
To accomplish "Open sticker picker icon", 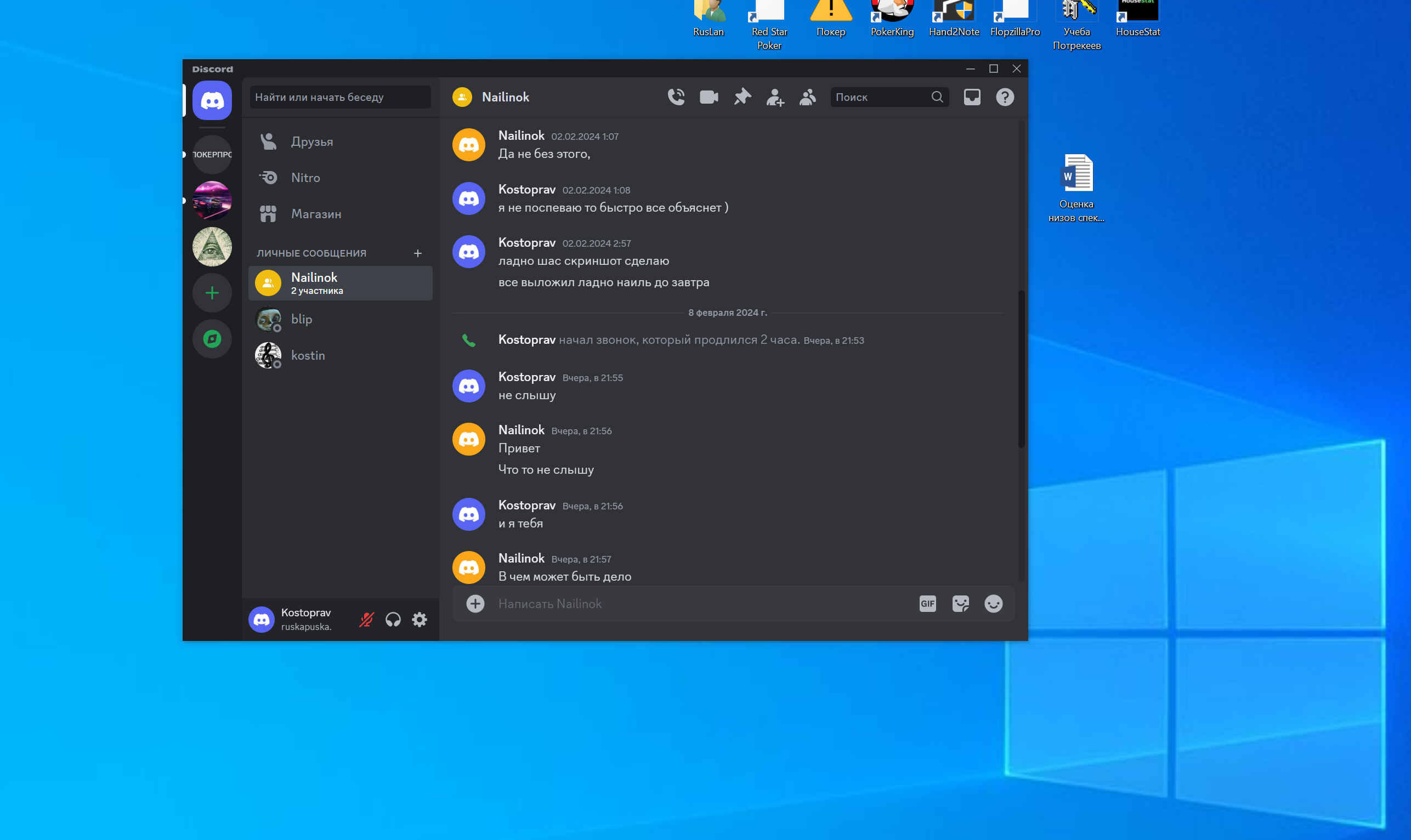I will (960, 603).
